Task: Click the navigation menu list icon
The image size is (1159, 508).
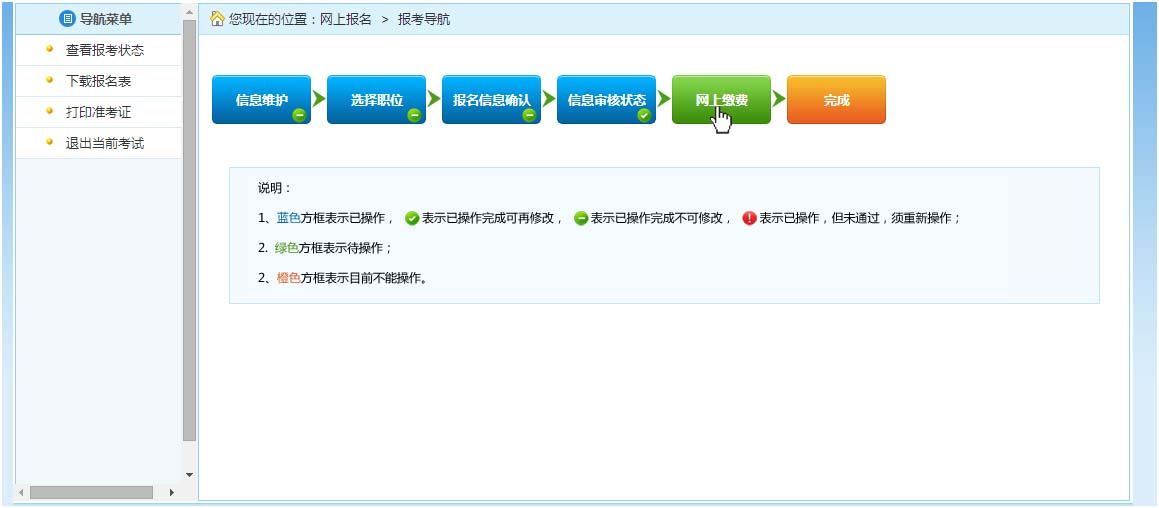Action: [67, 19]
